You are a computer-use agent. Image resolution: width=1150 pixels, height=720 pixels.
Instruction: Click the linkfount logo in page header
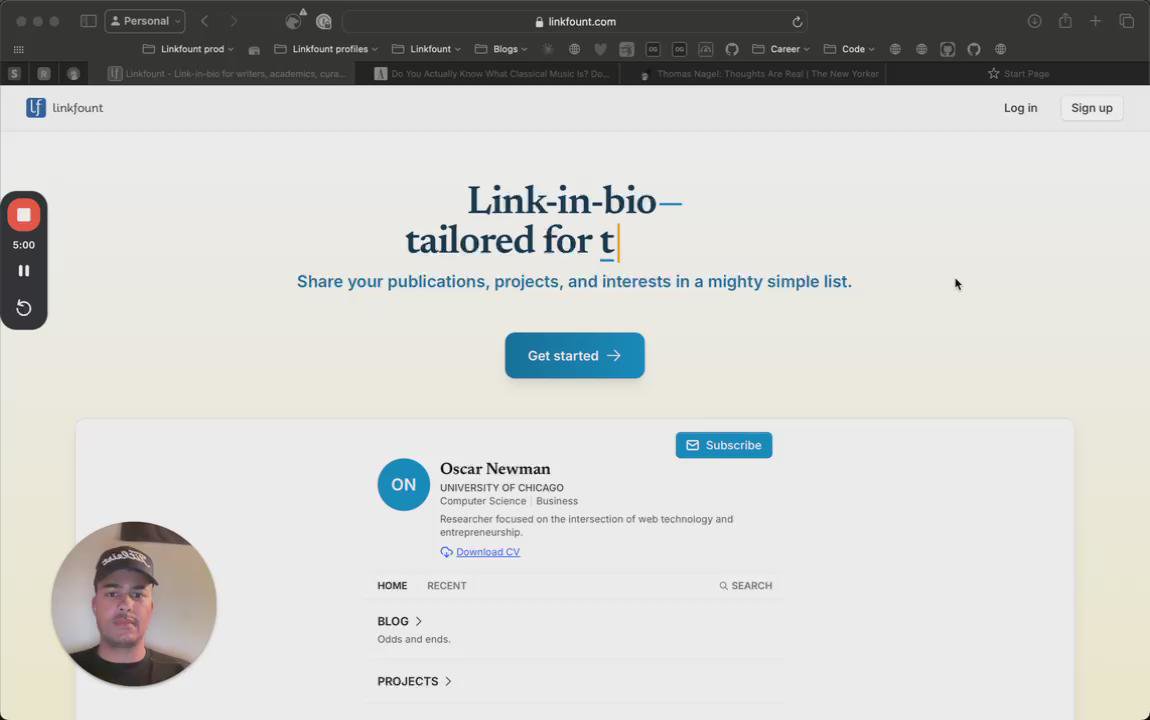65,108
